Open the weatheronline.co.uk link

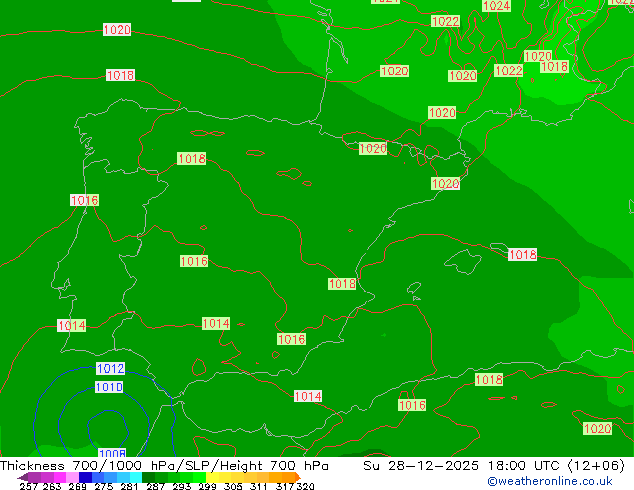click(550, 481)
